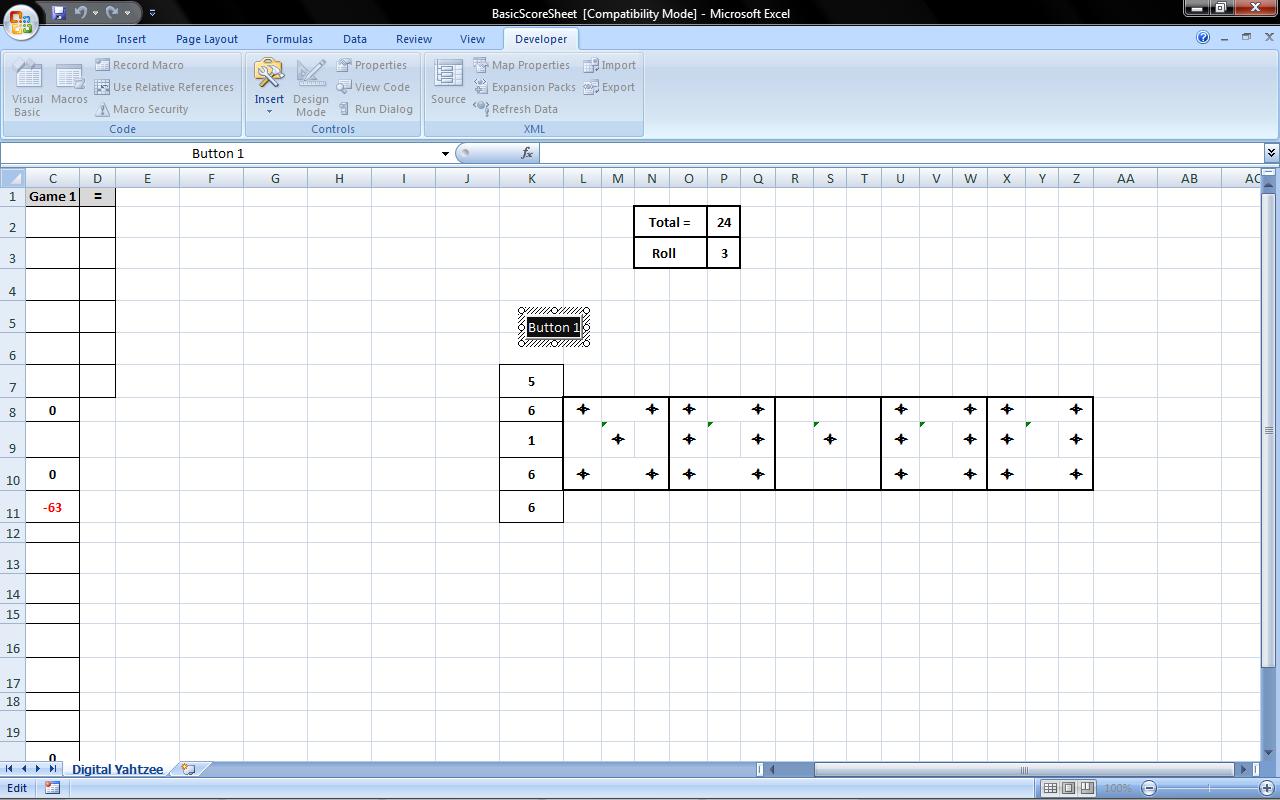This screenshot has height=800, width=1280.
Task: Select the cell showing 24
Action: tap(723, 222)
